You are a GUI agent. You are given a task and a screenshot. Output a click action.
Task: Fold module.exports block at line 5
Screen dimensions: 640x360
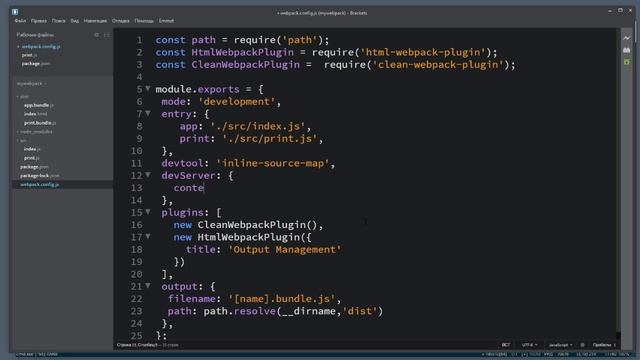pyautogui.click(x=148, y=89)
